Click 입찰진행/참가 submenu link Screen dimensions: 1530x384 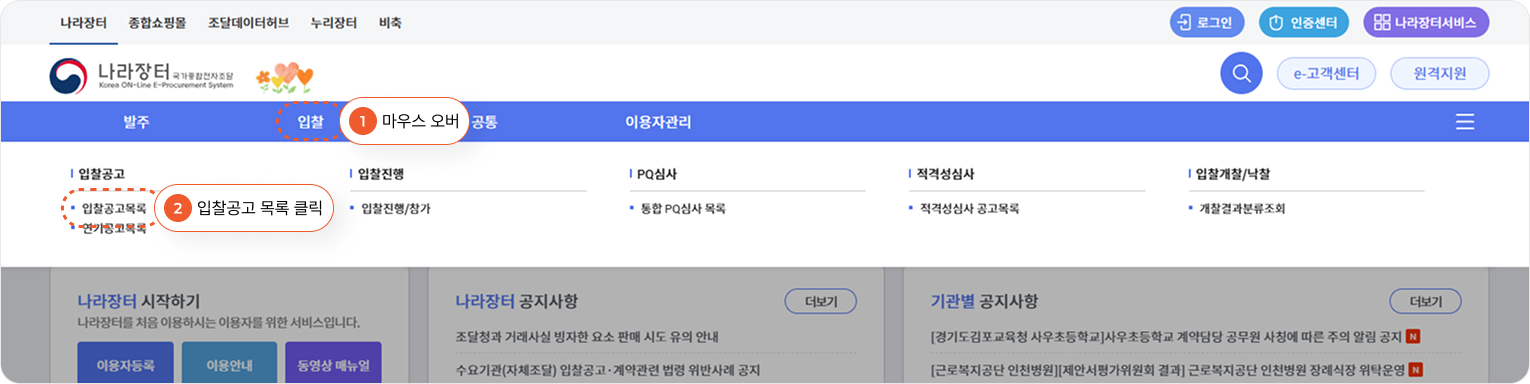(x=395, y=209)
